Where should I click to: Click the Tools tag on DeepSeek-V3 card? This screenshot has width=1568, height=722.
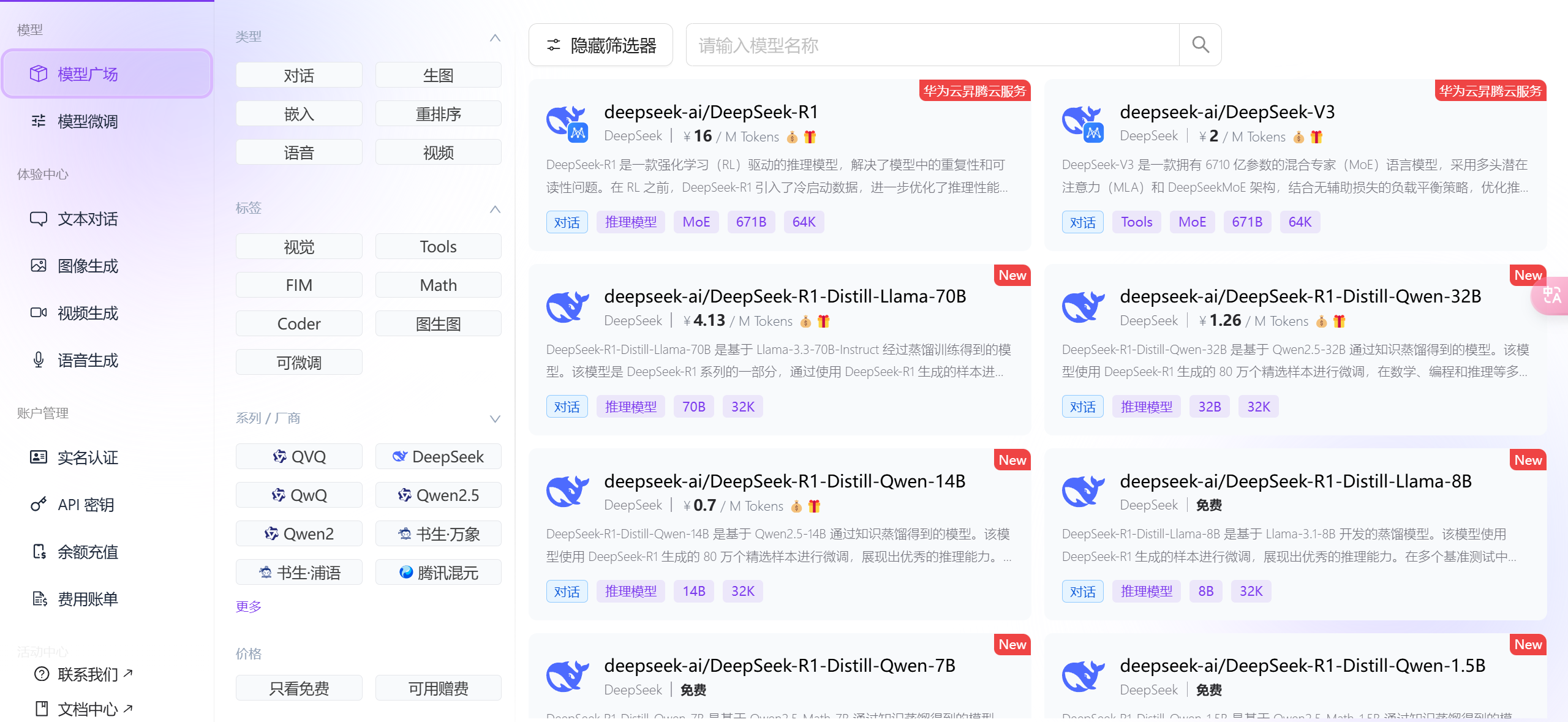pos(1137,222)
